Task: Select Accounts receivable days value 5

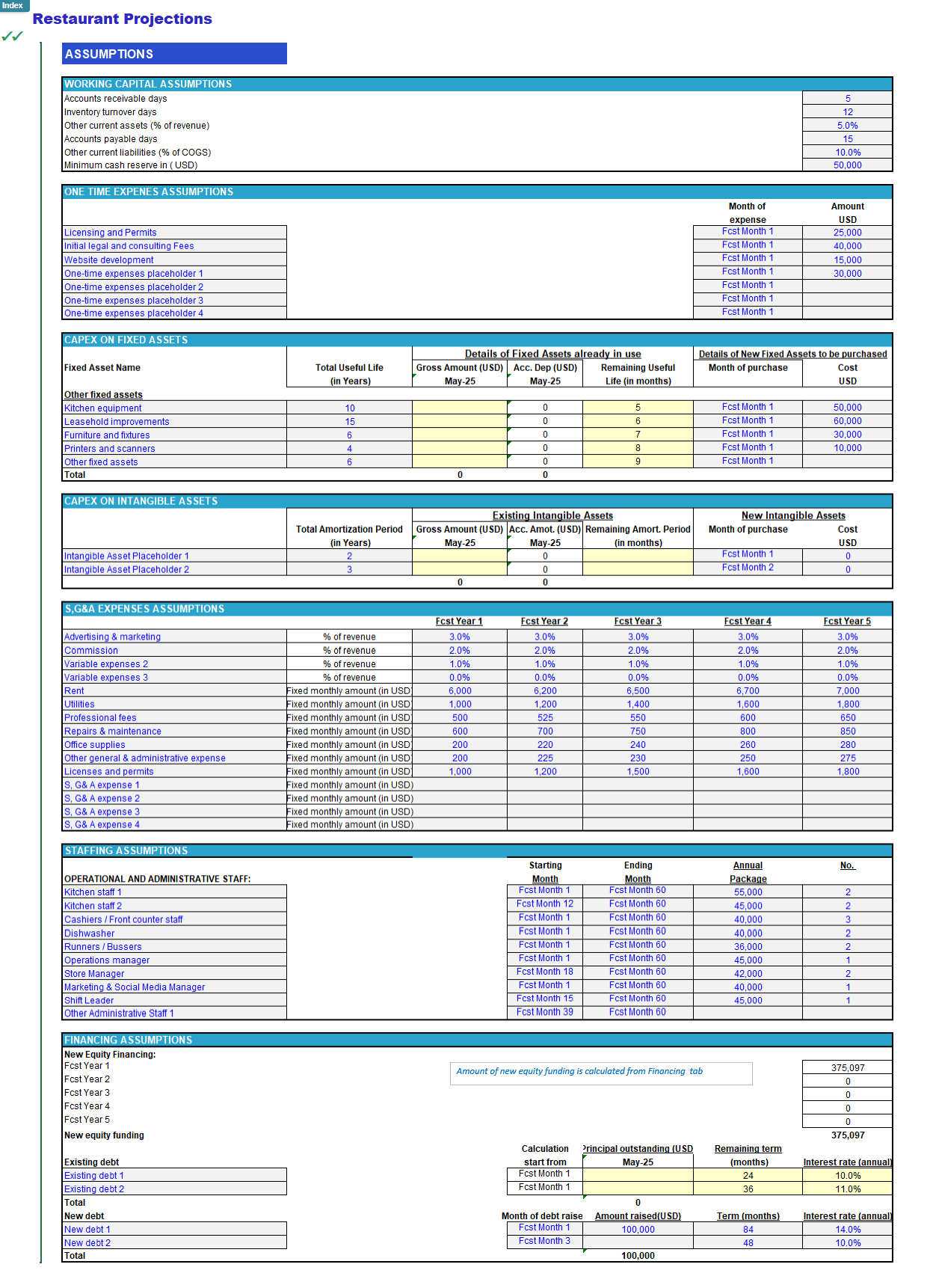Action: (x=847, y=99)
